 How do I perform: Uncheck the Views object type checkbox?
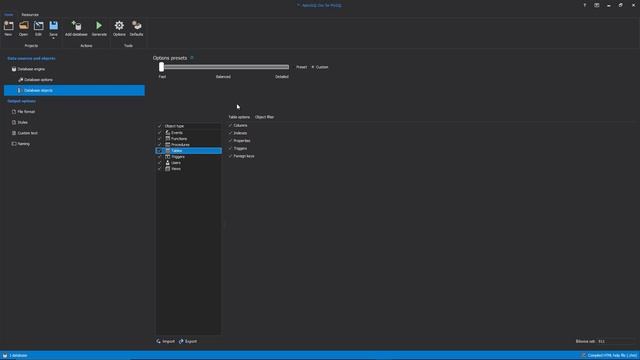tap(160, 169)
